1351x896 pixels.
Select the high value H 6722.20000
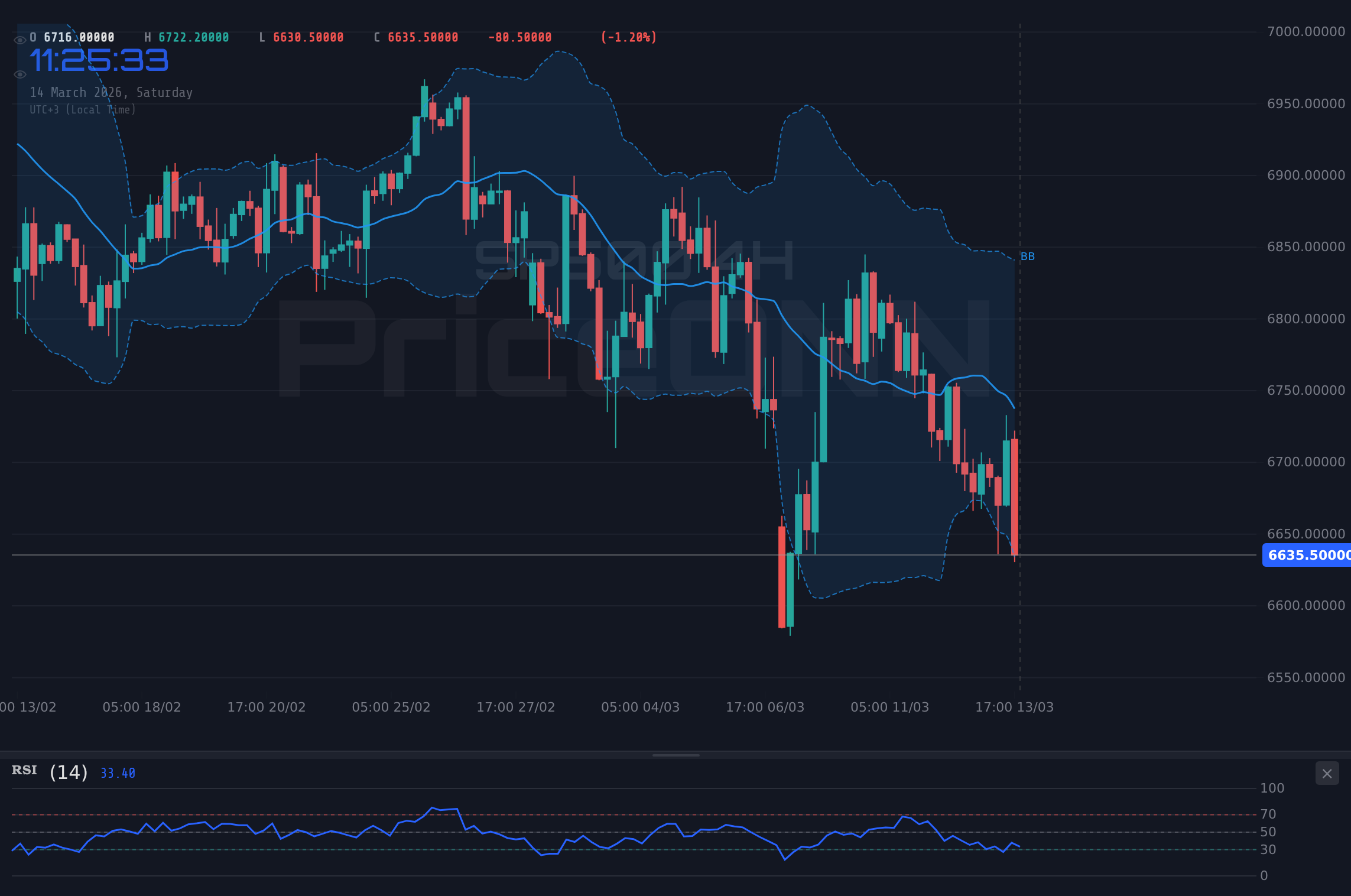point(186,37)
